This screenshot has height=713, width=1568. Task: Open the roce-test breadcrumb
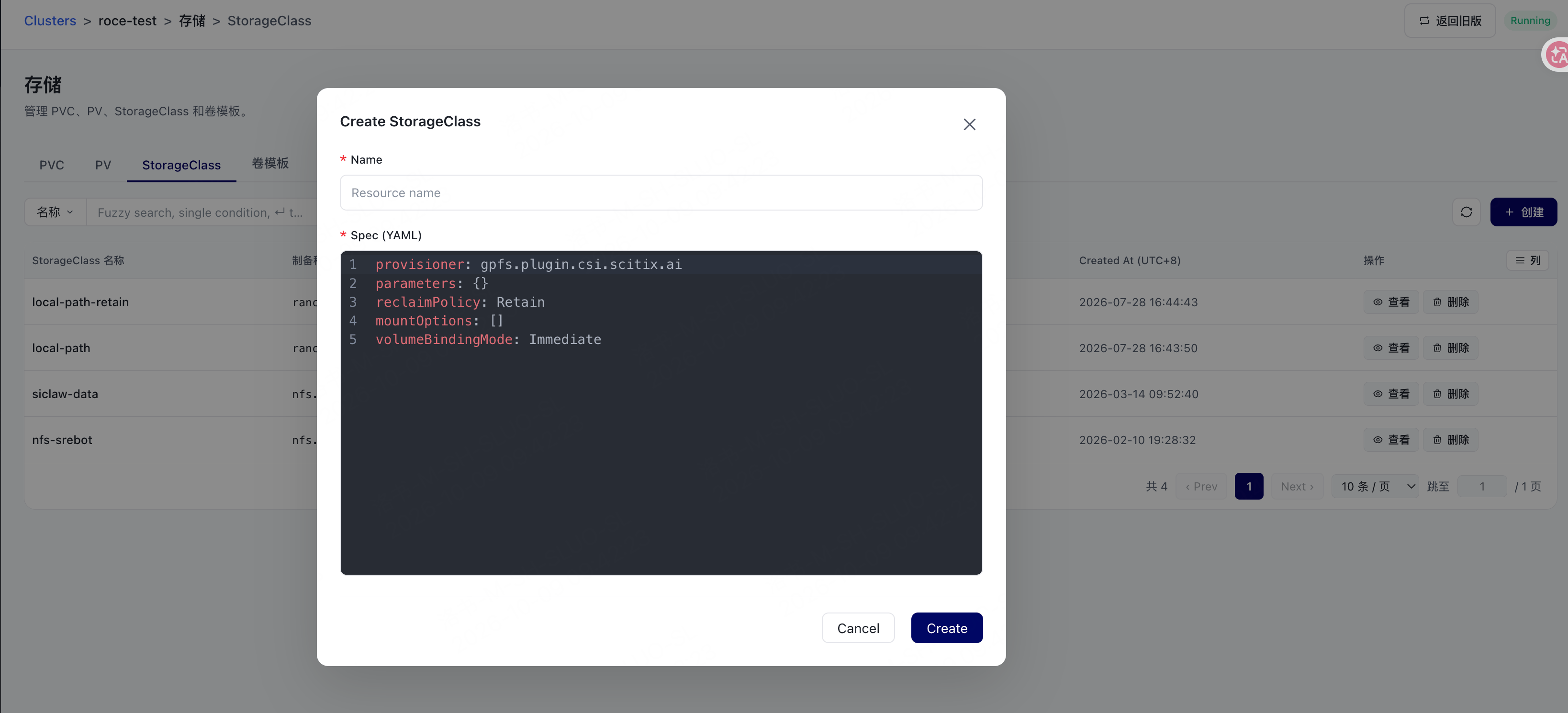[x=127, y=21]
